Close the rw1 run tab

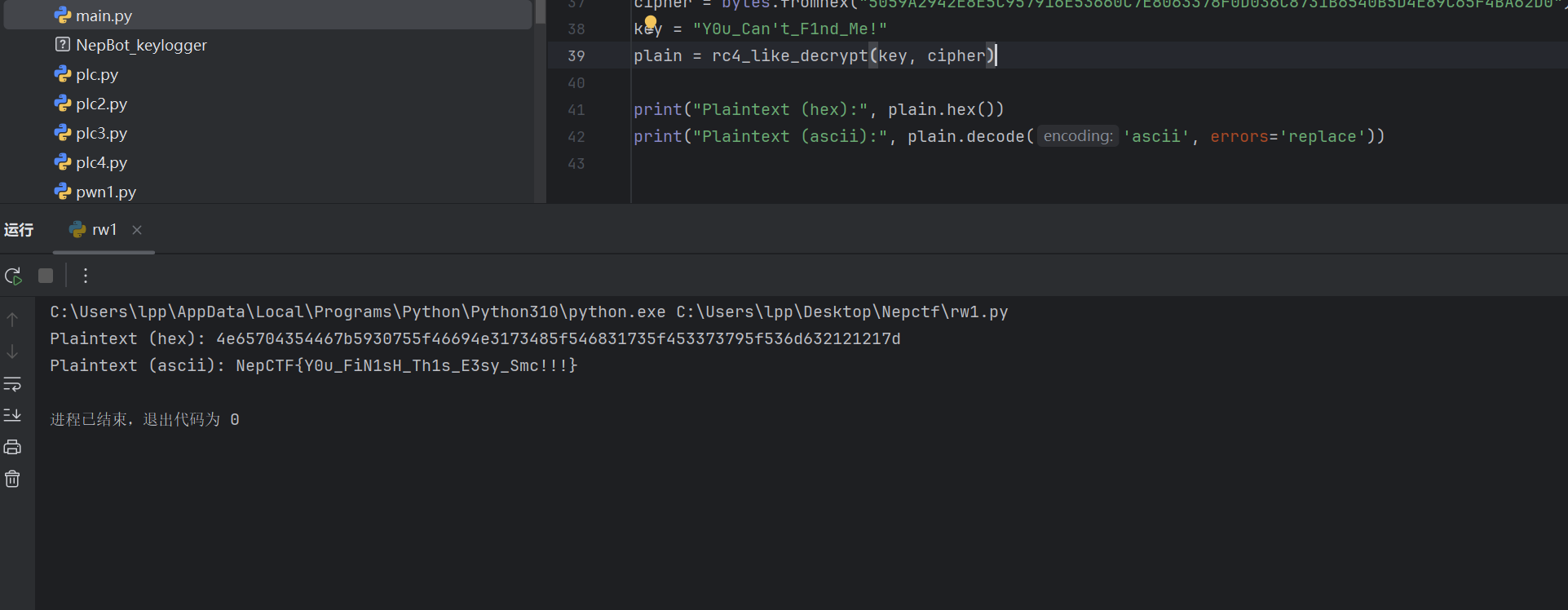[x=137, y=230]
